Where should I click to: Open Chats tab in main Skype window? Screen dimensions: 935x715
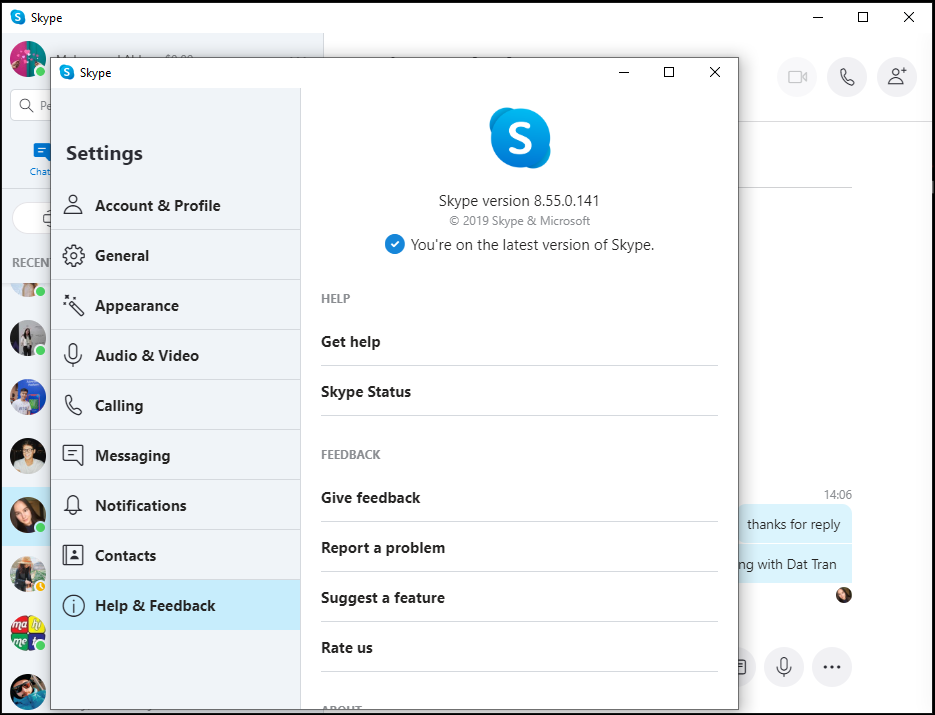[x=39, y=159]
